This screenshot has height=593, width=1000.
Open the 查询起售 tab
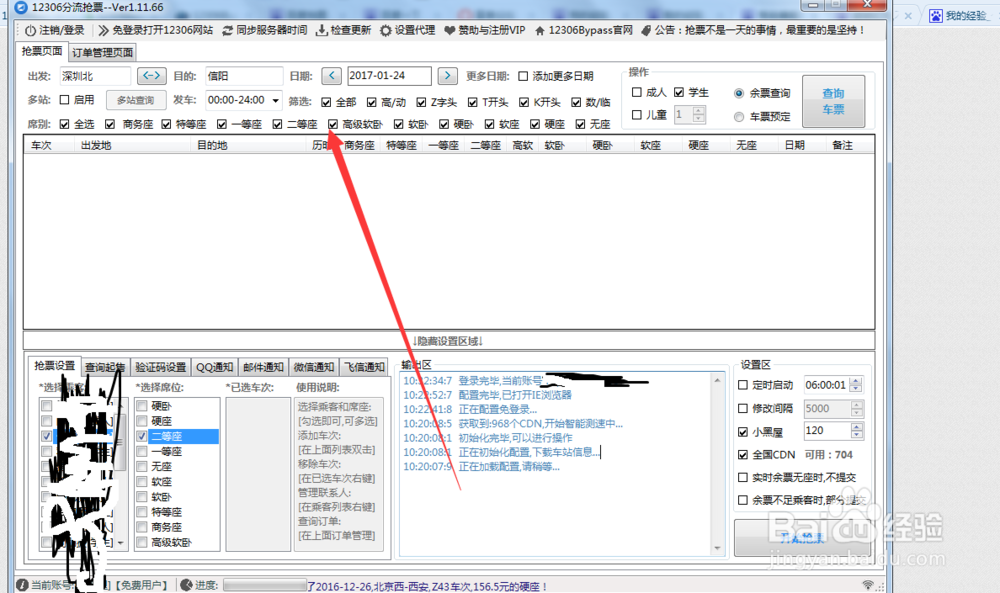coord(105,367)
